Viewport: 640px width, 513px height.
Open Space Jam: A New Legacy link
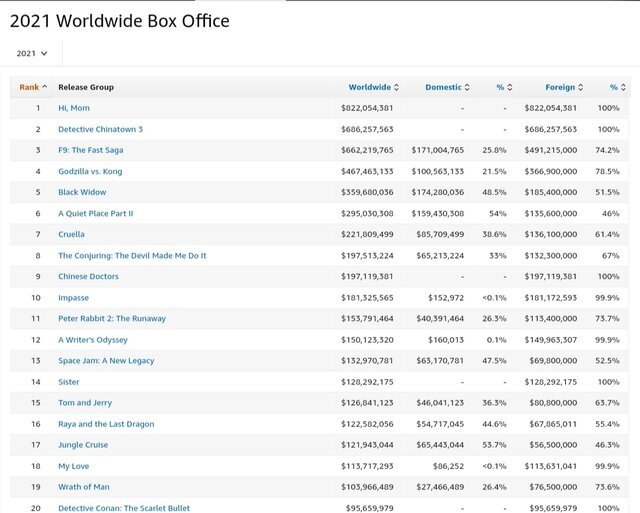[x=106, y=361]
